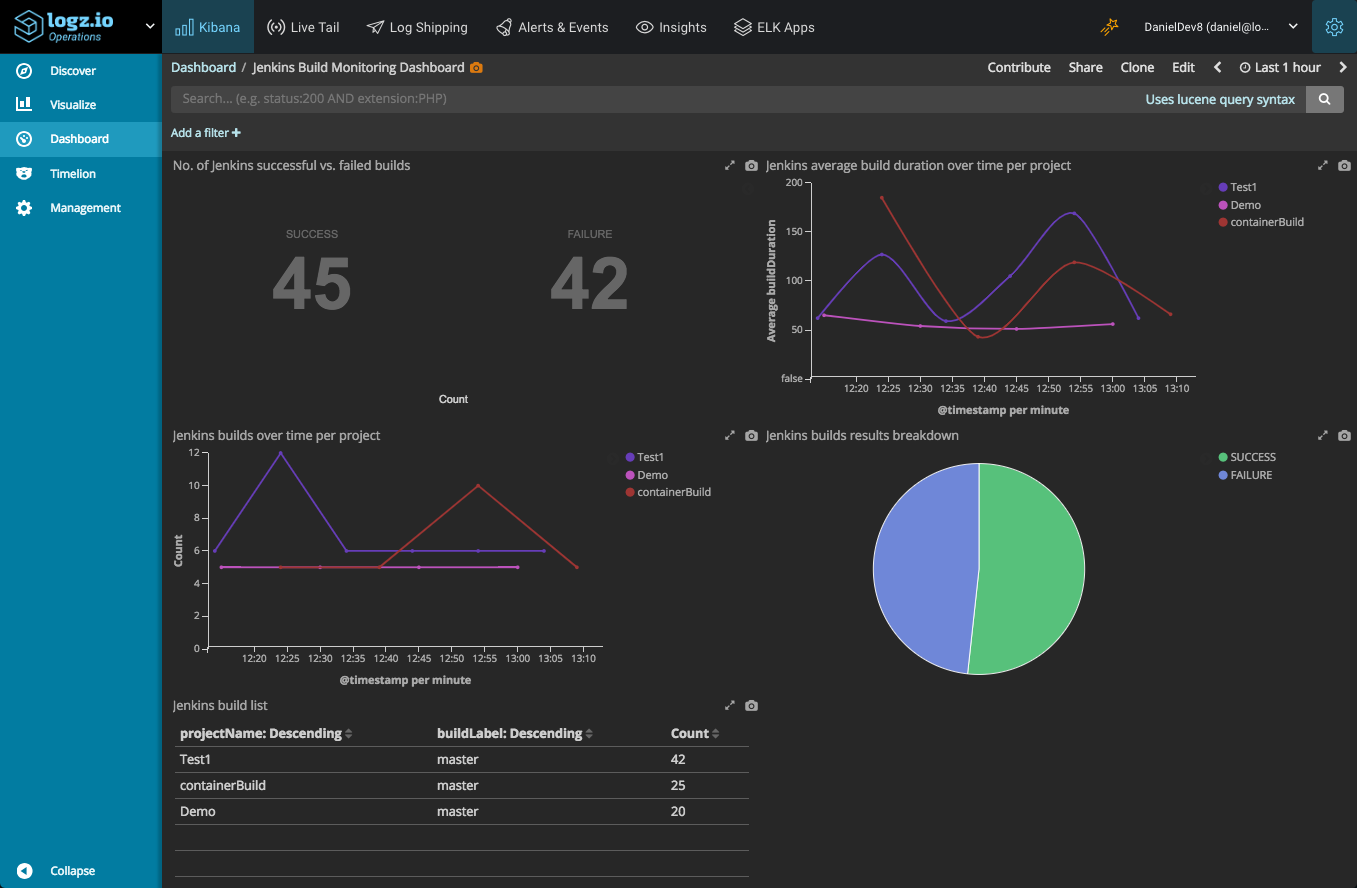The width and height of the screenshot is (1357, 888).
Task: Clone the dashboard
Action: tap(1137, 67)
